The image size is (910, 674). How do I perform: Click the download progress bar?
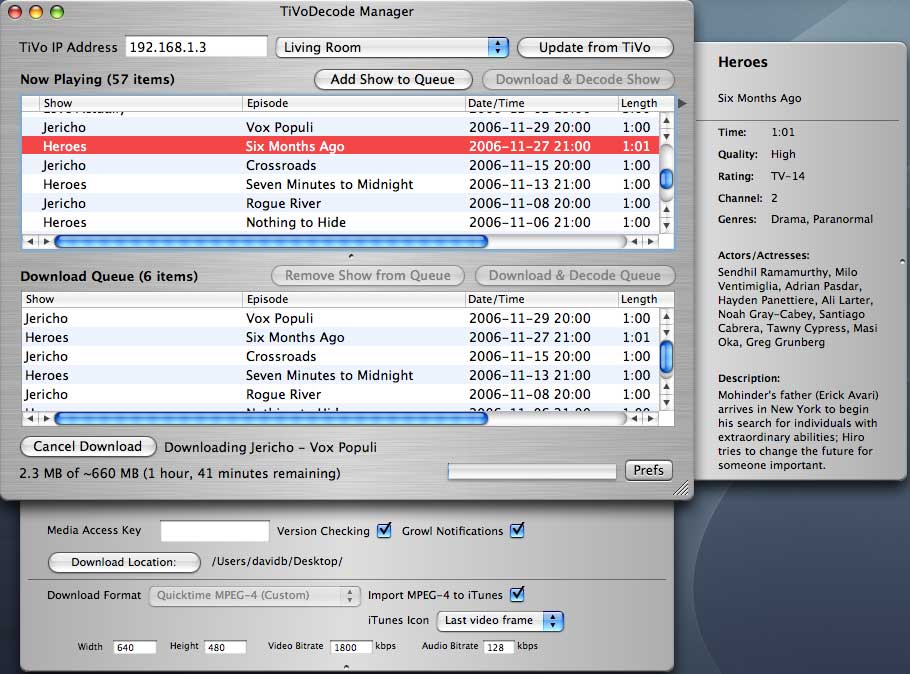[x=532, y=471]
